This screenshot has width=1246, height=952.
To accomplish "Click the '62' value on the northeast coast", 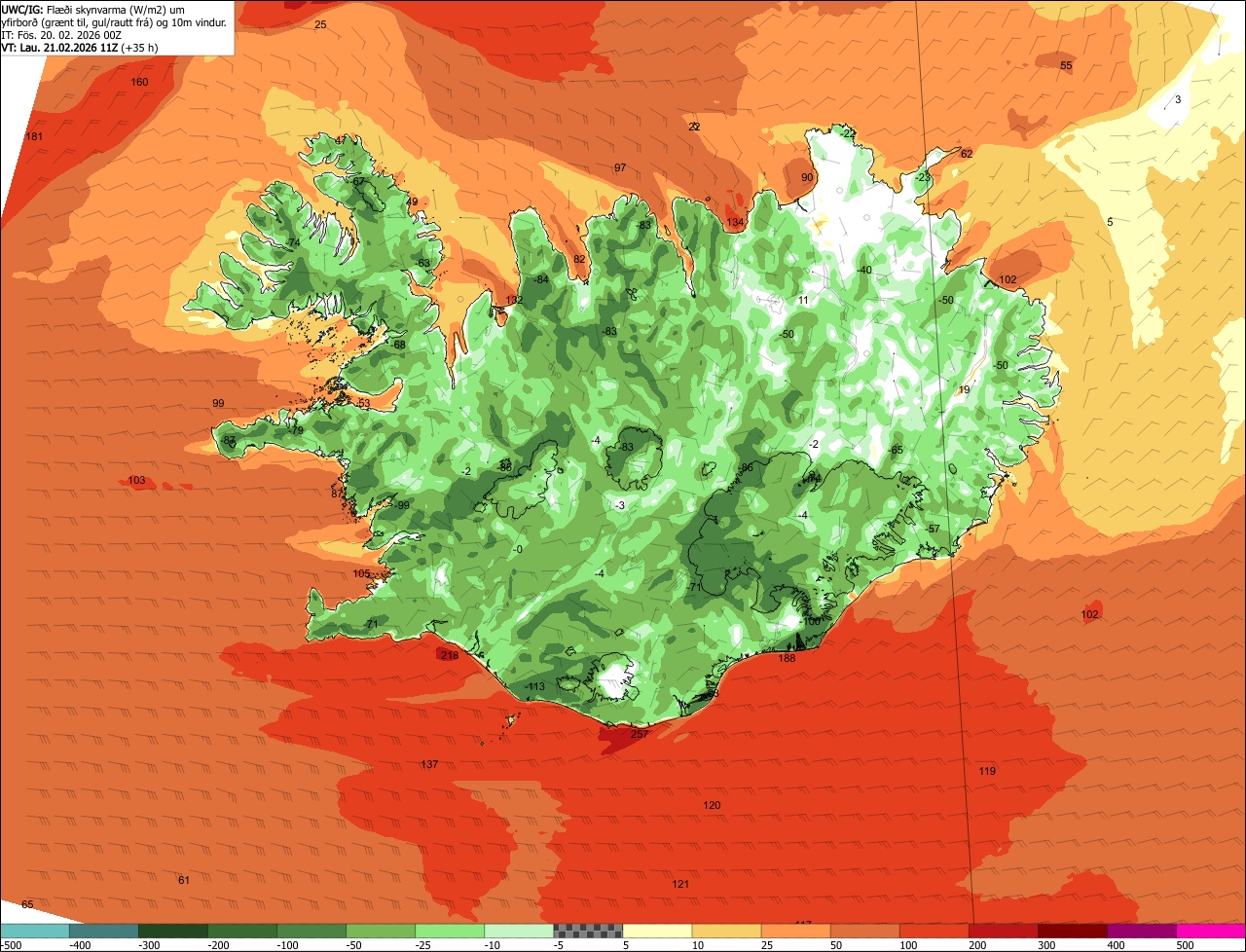I will (967, 154).
